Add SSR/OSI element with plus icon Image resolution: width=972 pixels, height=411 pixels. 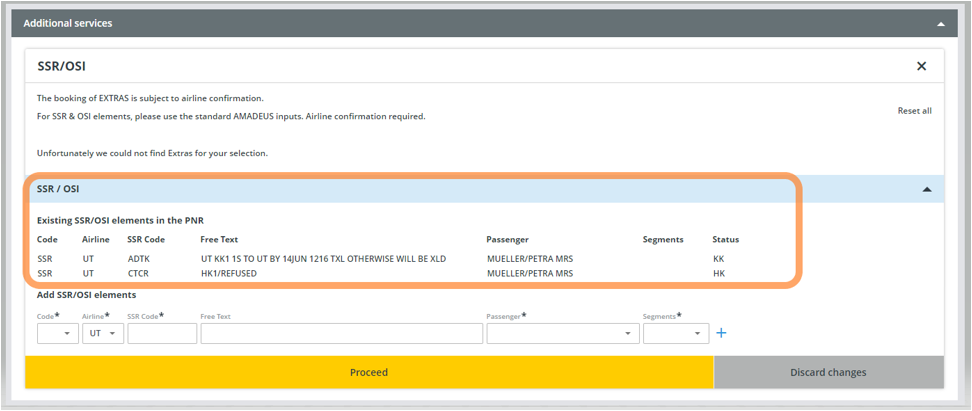coord(721,333)
